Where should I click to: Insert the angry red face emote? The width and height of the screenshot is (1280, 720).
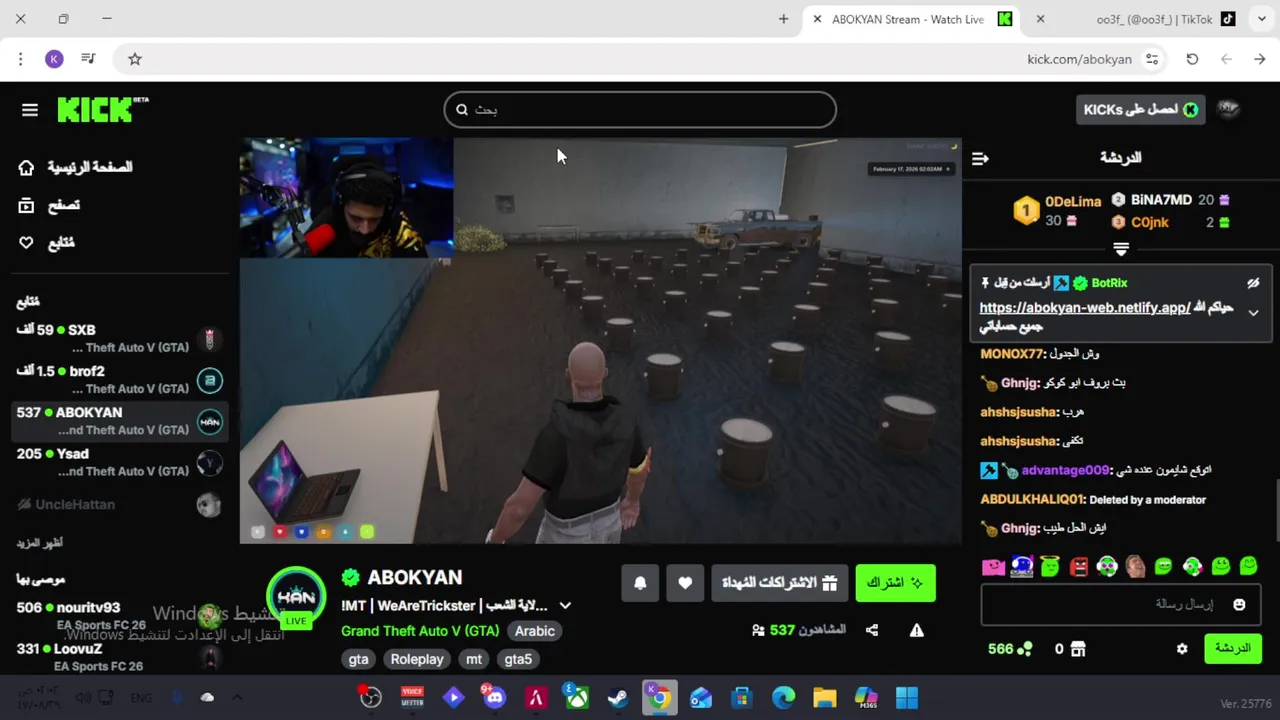pos(1078,567)
